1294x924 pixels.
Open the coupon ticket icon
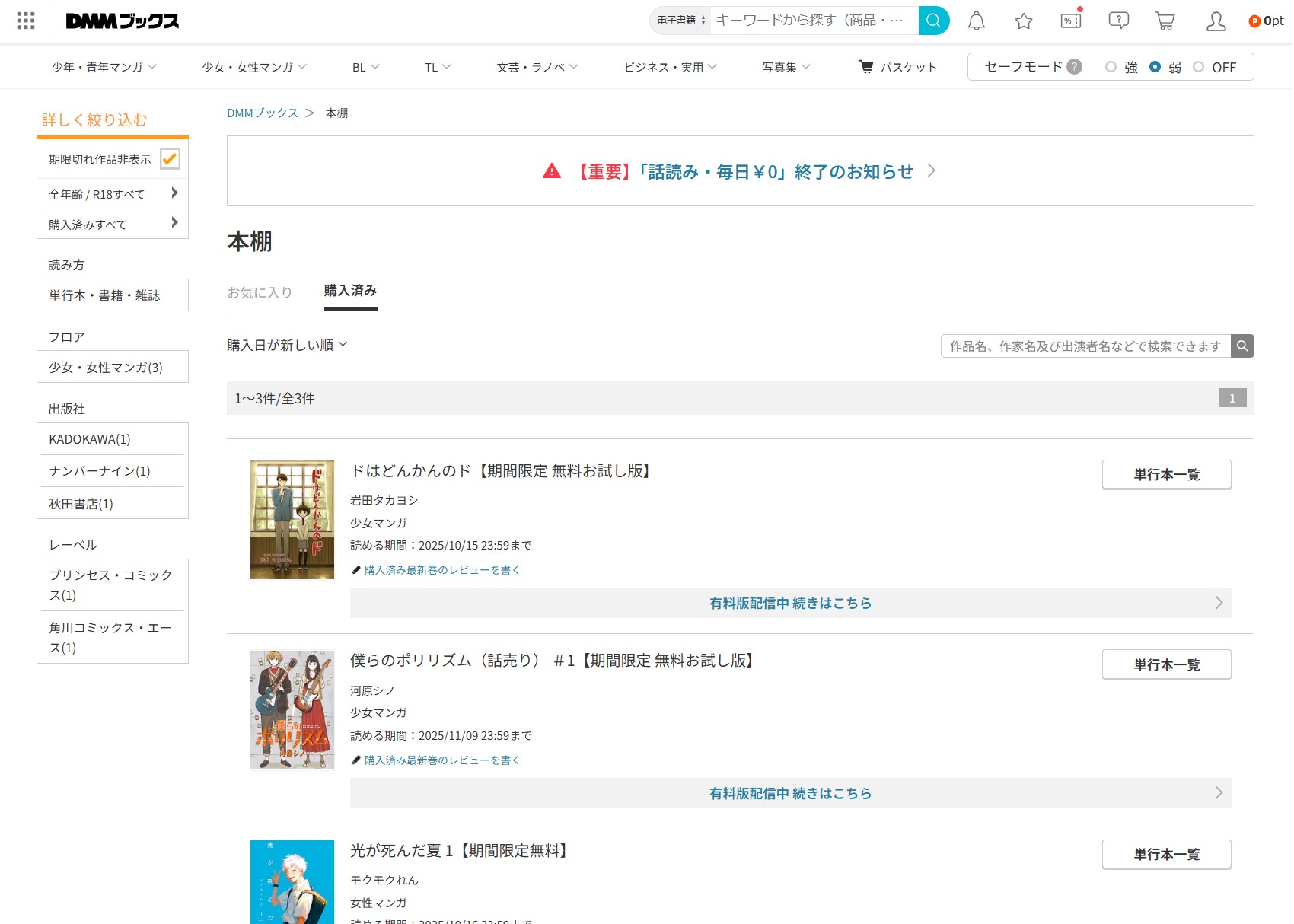click(x=1071, y=21)
